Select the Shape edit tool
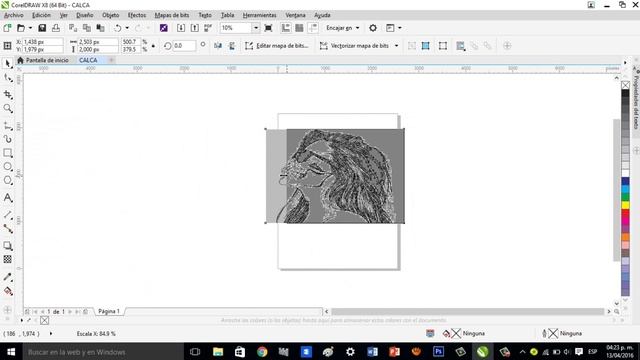Image resolution: width=640 pixels, height=360 pixels. 8,78
